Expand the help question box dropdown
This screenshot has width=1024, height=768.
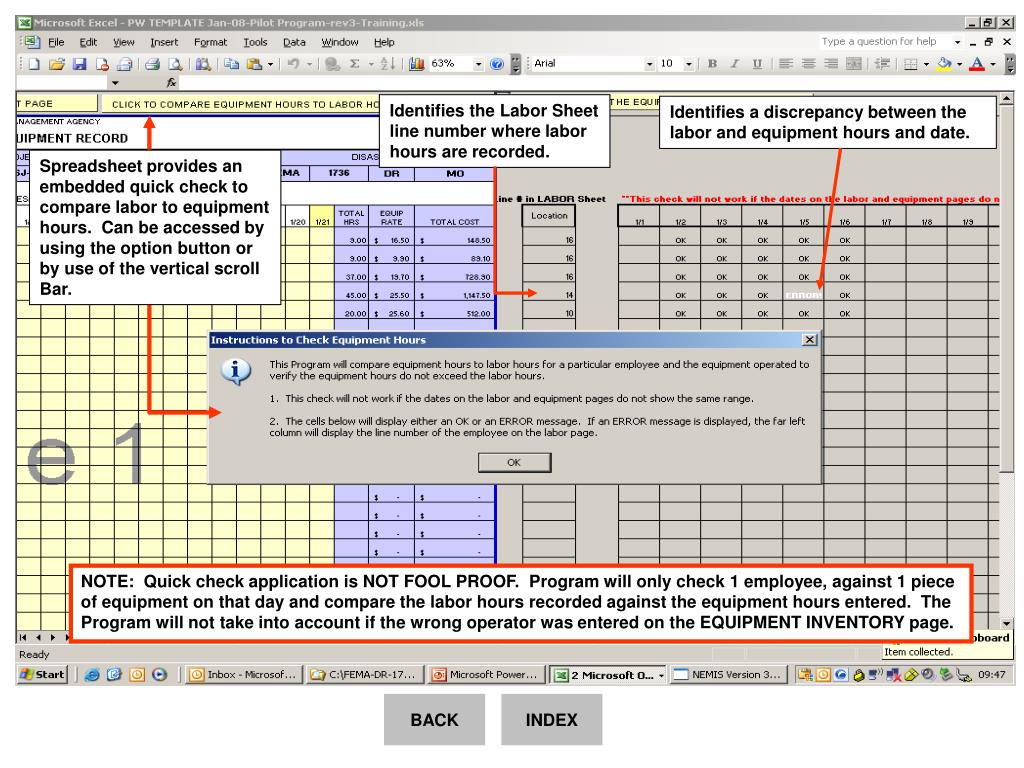click(957, 42)
